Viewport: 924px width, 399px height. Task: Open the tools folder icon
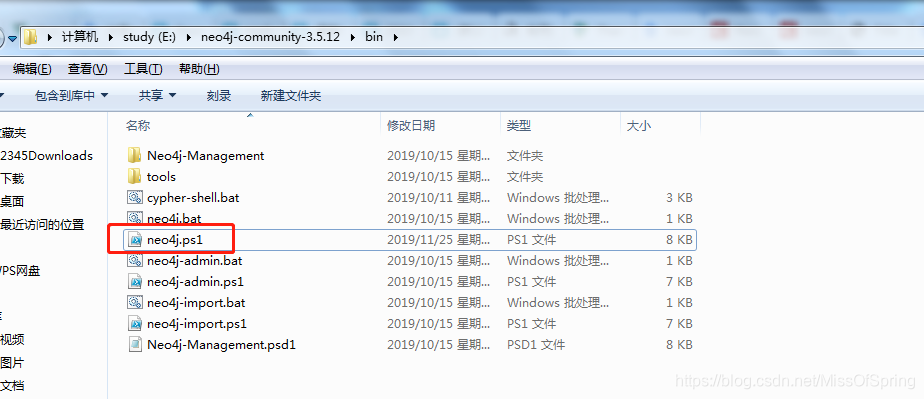135,176
